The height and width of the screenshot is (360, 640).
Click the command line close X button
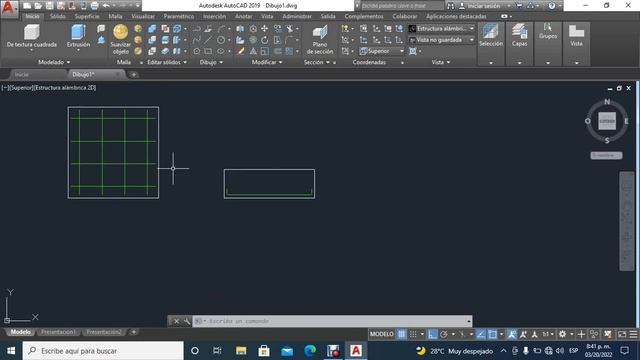coord(176,321)
